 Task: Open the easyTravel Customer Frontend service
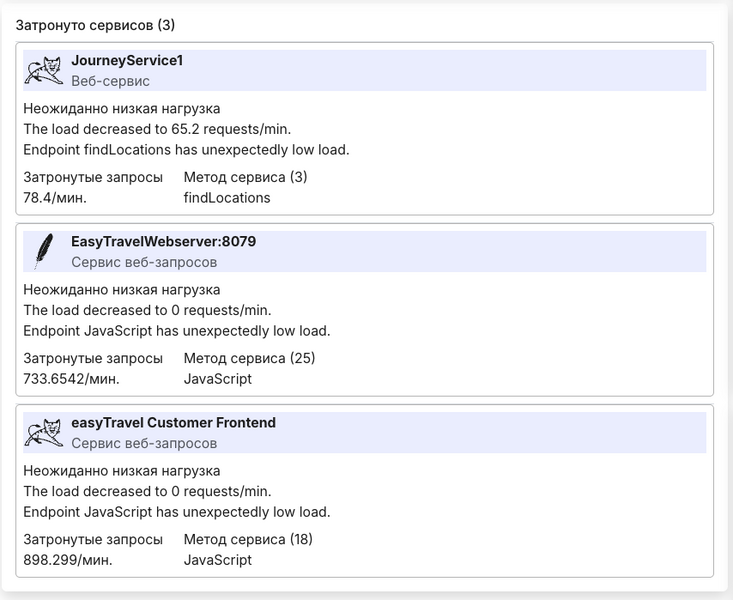173,422
